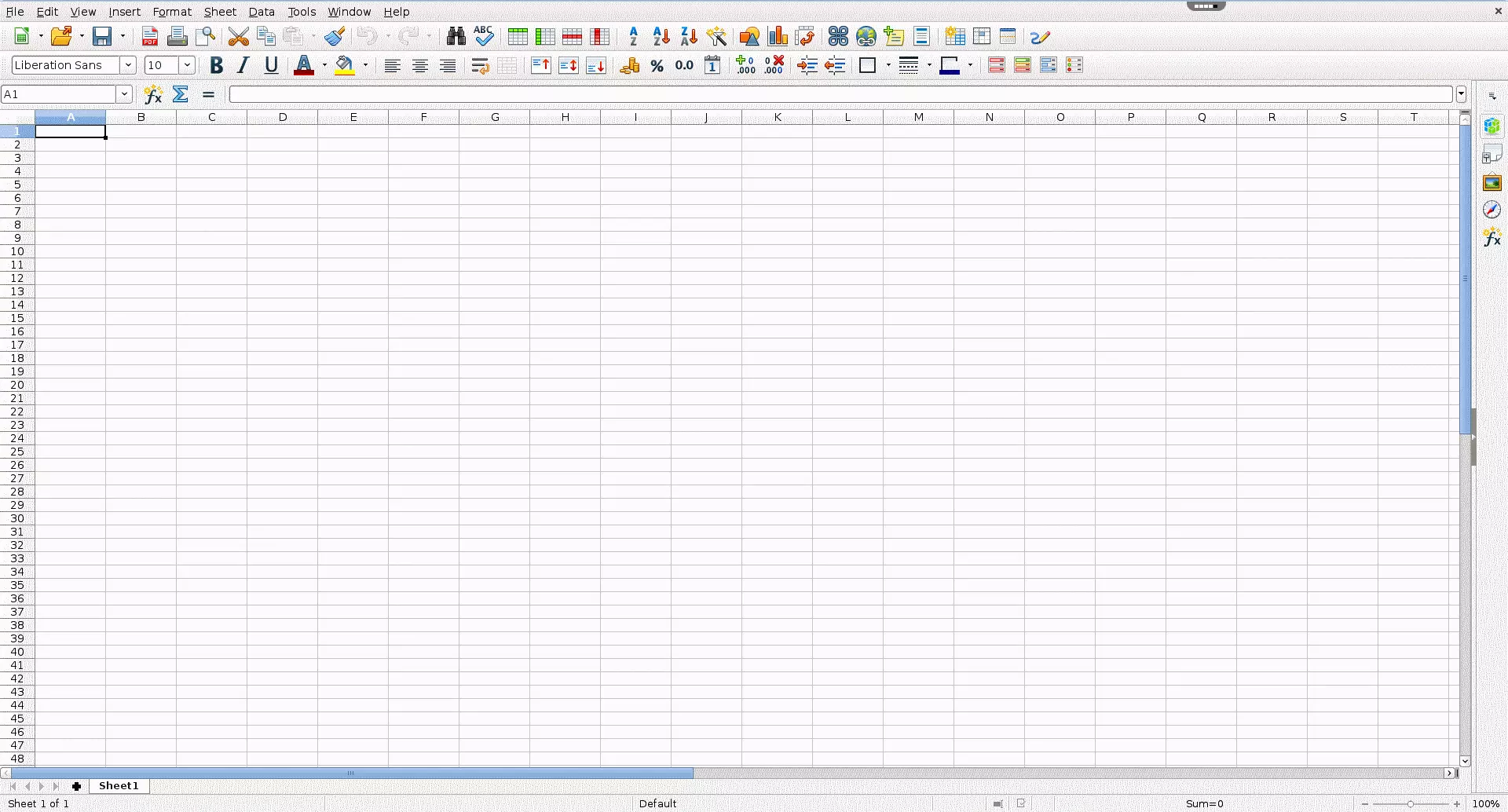
Task: Open Find and Replace
Action: [x=455, y=36]
